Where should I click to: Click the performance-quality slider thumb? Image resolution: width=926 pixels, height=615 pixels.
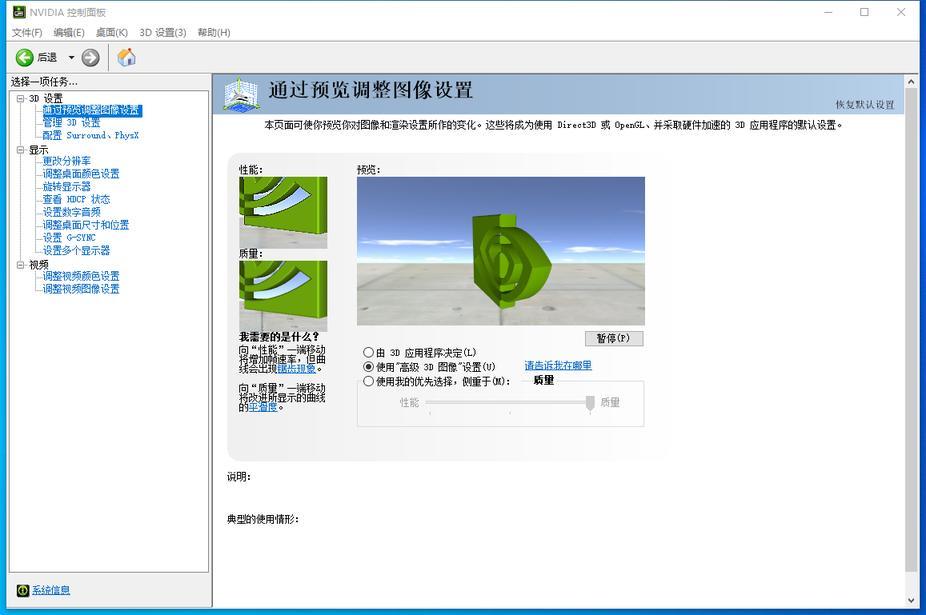coord(590,404)
